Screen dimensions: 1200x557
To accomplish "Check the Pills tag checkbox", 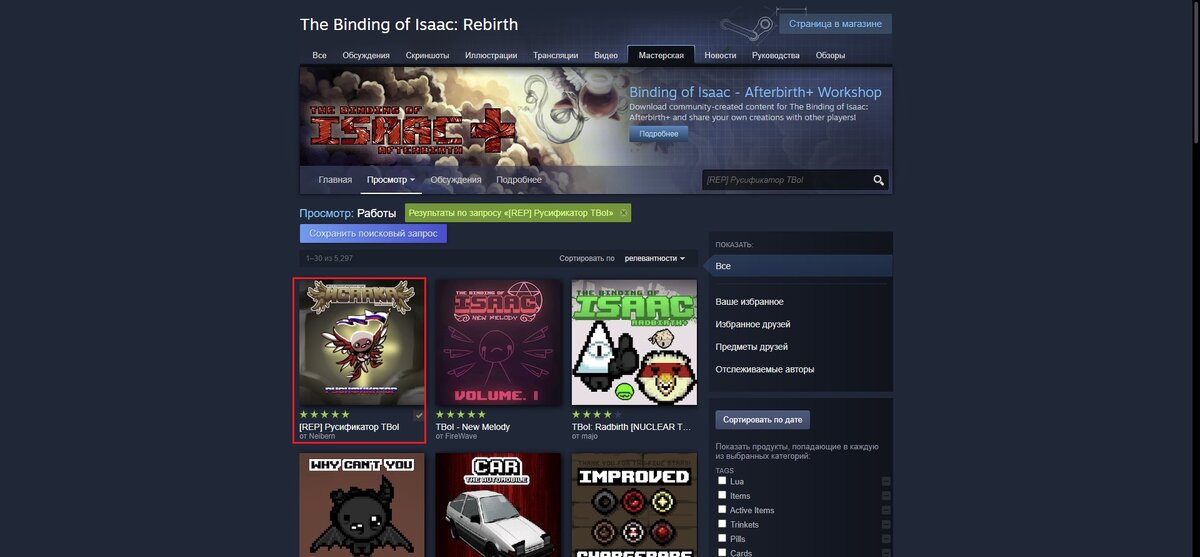I will [722, 538].
